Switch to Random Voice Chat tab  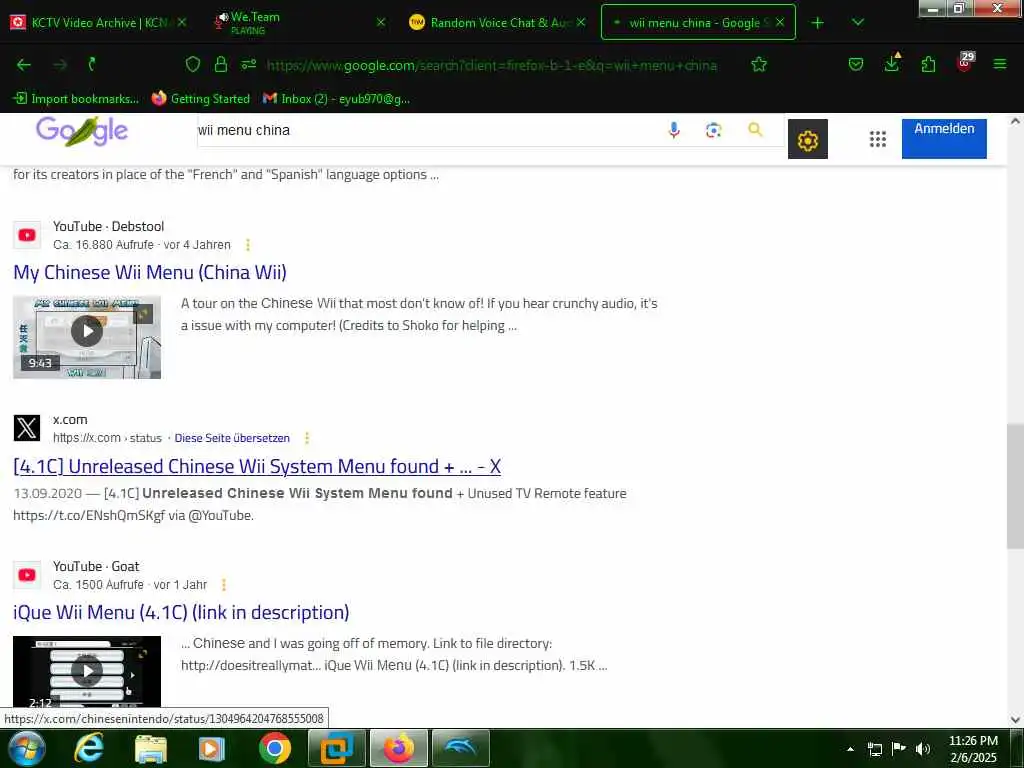pyautogui.click(x=498, y=22)
